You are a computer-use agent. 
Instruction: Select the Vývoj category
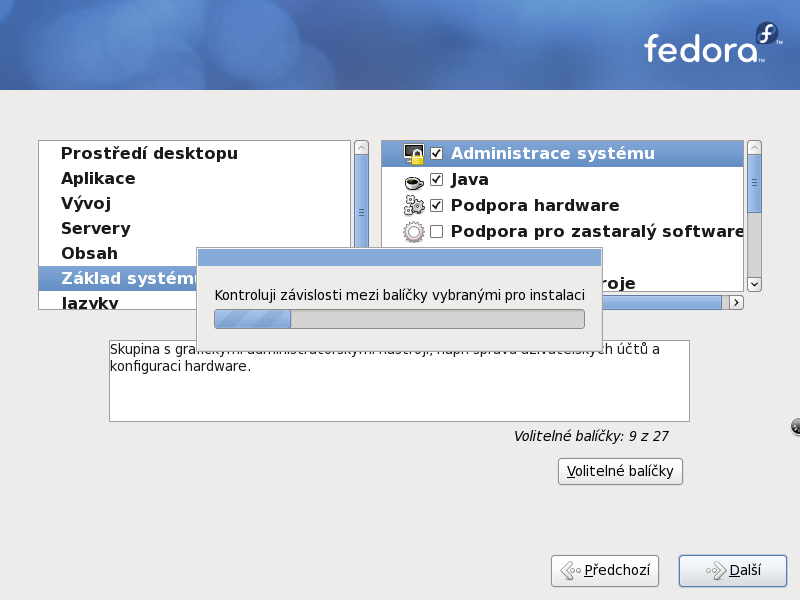[194, 203]
